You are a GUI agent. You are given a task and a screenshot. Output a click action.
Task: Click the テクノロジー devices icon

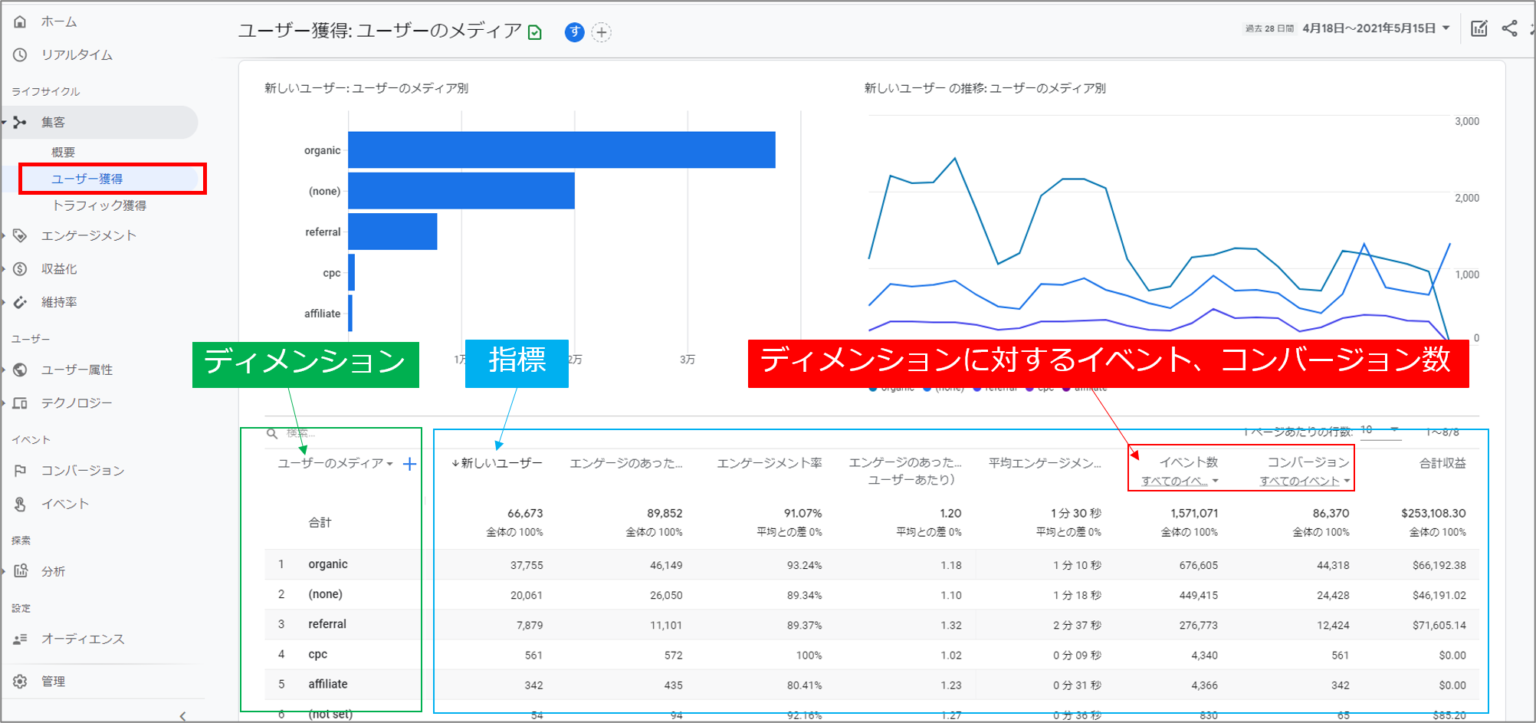coord(20,403)
